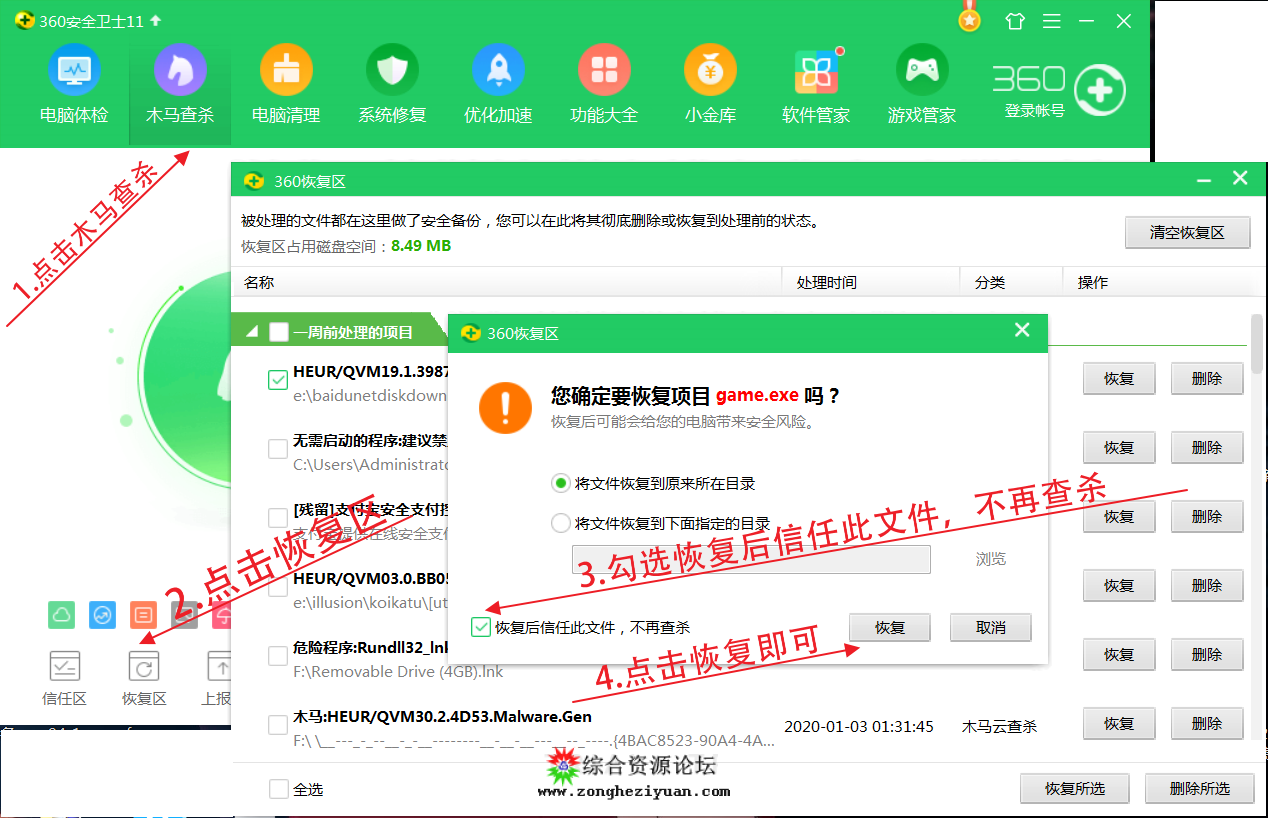Image resolution: width=1268 pixels, height=818 pixels.
Task: Click 删除所选 button
Action: click(1200, 788)
